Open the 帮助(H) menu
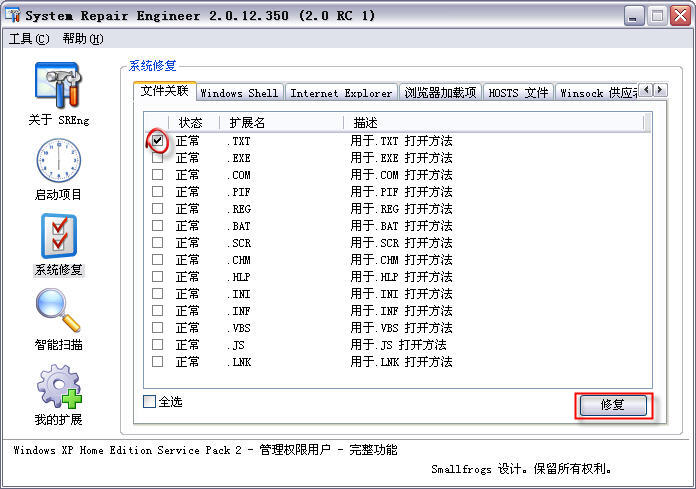 (83, 39)
